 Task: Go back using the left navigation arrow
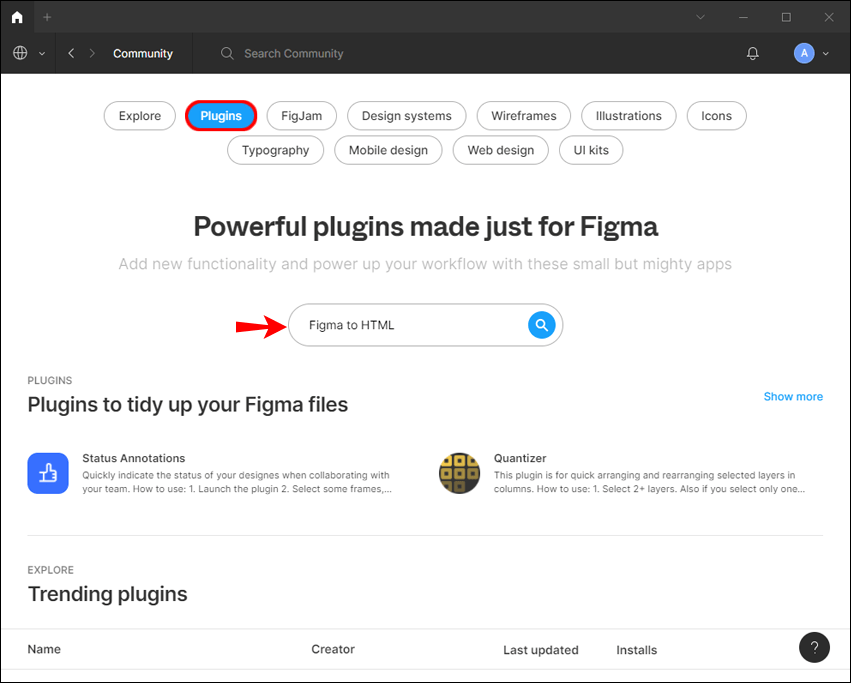pyautogui.click(x=70, y=53)
